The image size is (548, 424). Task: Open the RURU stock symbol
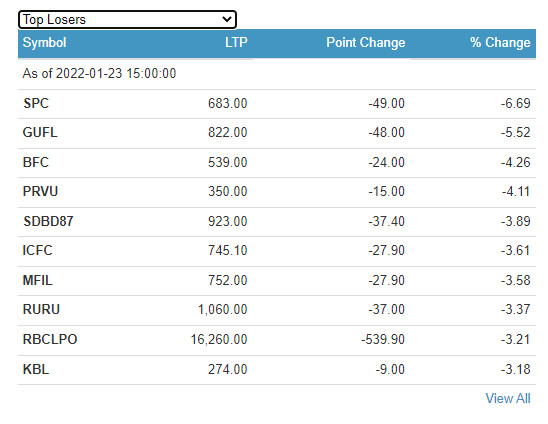[41, 309]
